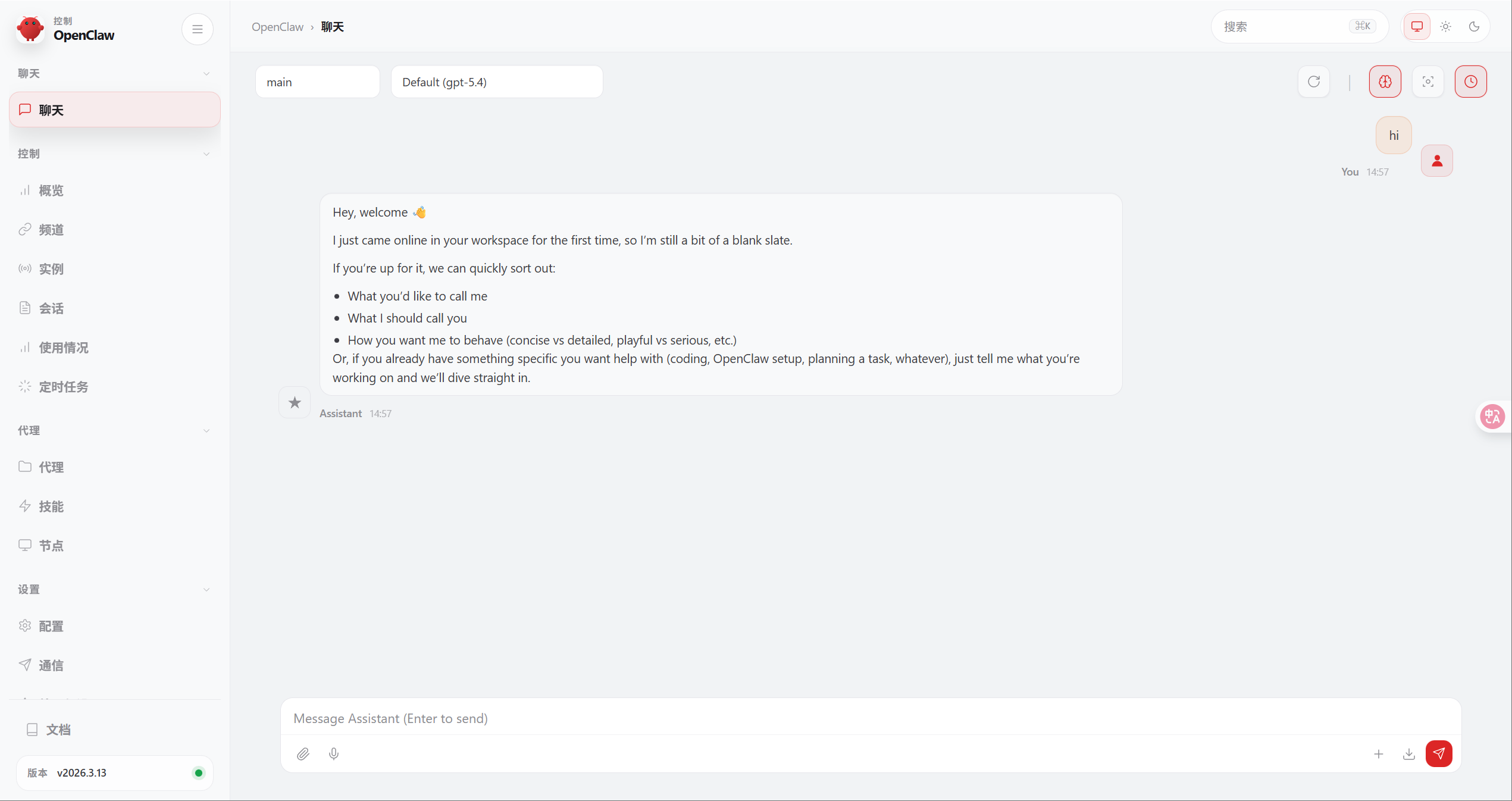Viewport: 1512px width, 801px height.
Task: Click the paperclip attach file icon
Action: click(x=303, y=754)
